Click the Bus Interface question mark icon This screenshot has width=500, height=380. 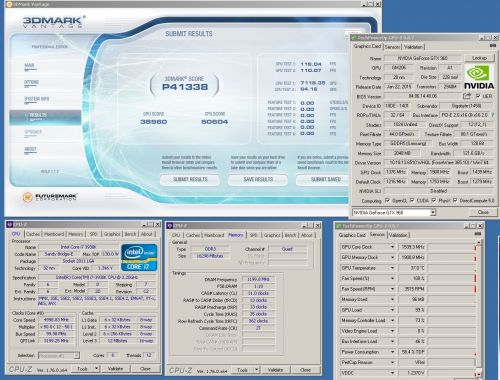coord(493,115)
